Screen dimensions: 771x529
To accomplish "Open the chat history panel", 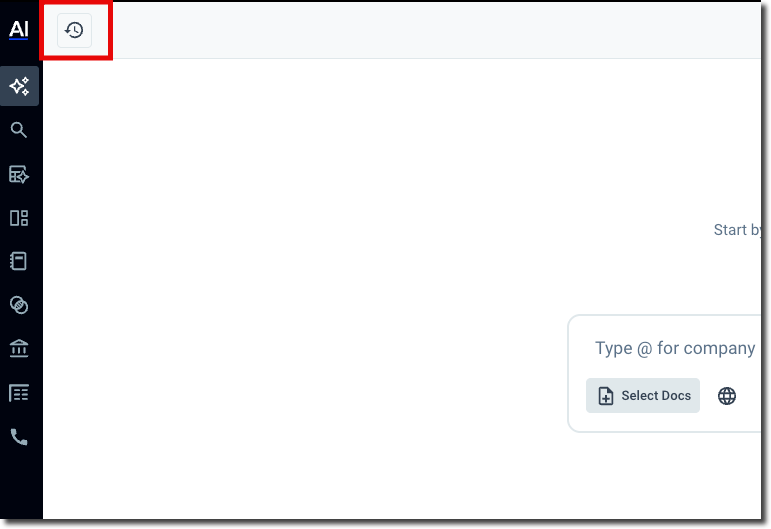I will pyautogui.click(x=74, y=30).
